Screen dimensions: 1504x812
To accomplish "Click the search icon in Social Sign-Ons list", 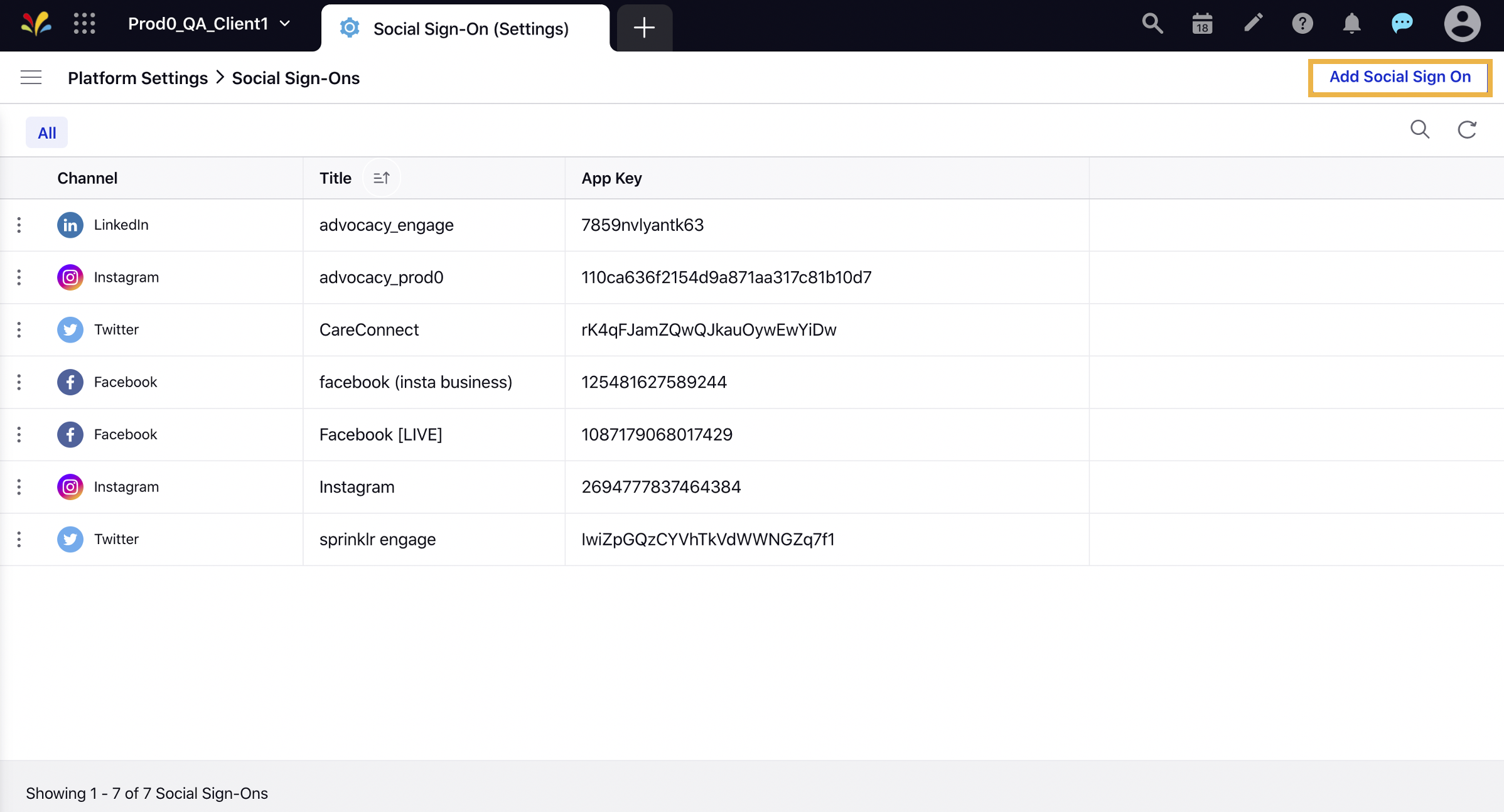I will 1419,129.
